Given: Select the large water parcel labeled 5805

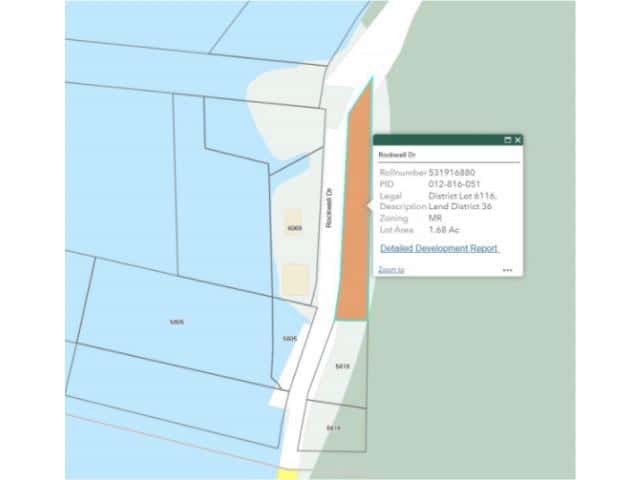Looking at the screenshot, I should (178, 321).
